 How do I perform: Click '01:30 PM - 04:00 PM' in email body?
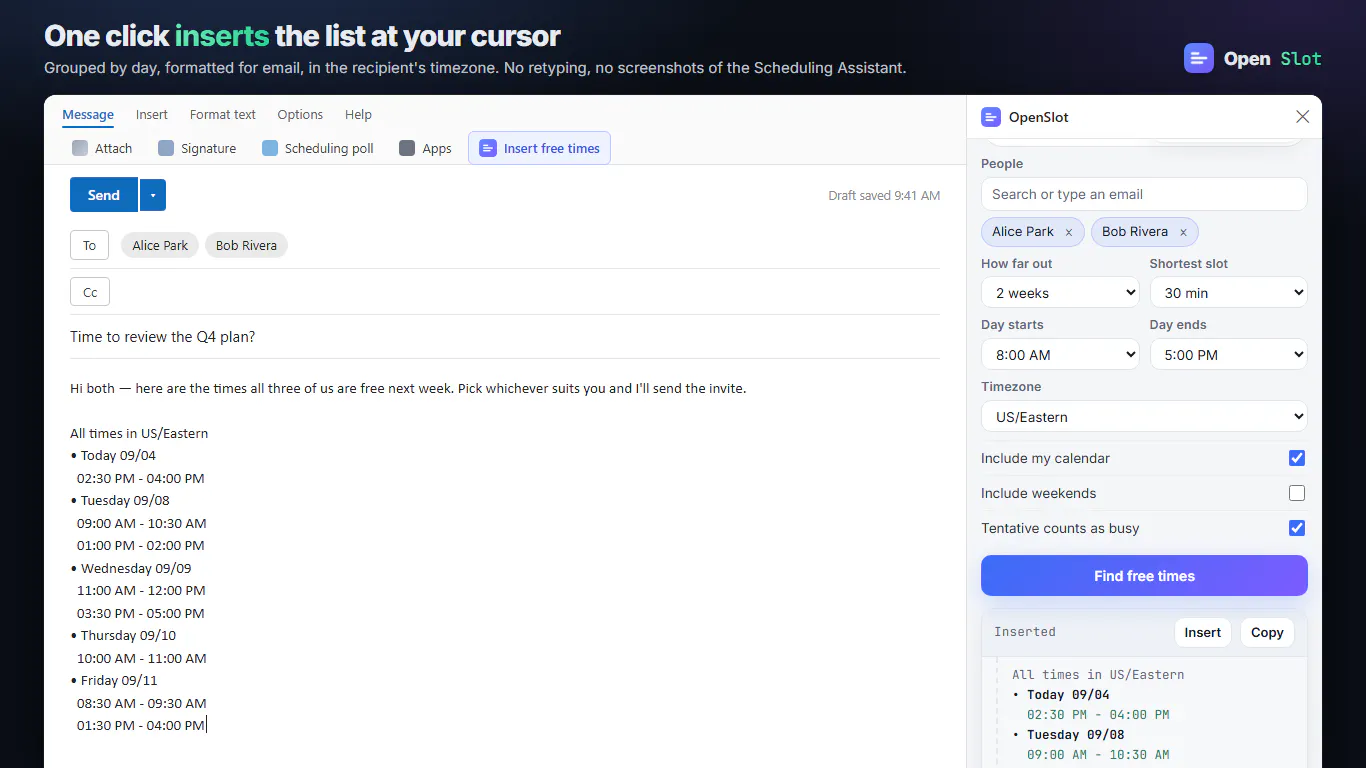tap(141, 726)
